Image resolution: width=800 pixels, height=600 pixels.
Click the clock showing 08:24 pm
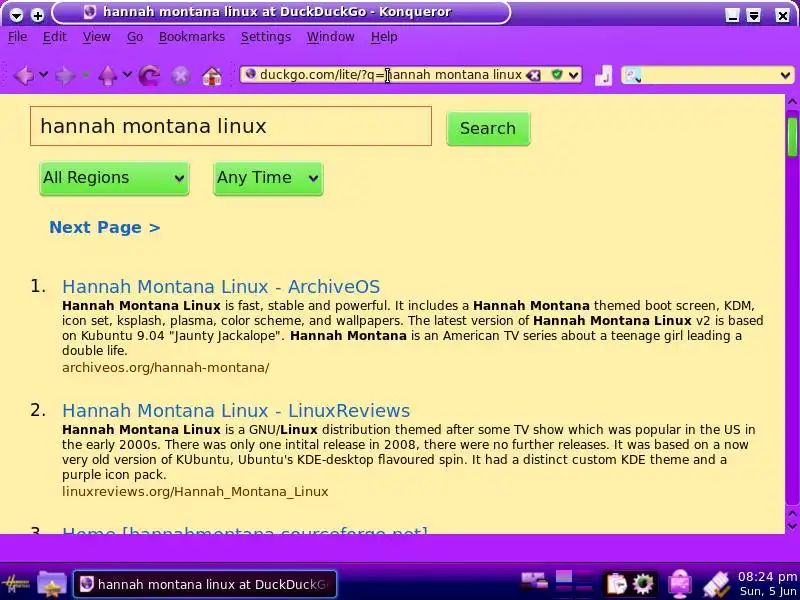coord(767,577)
